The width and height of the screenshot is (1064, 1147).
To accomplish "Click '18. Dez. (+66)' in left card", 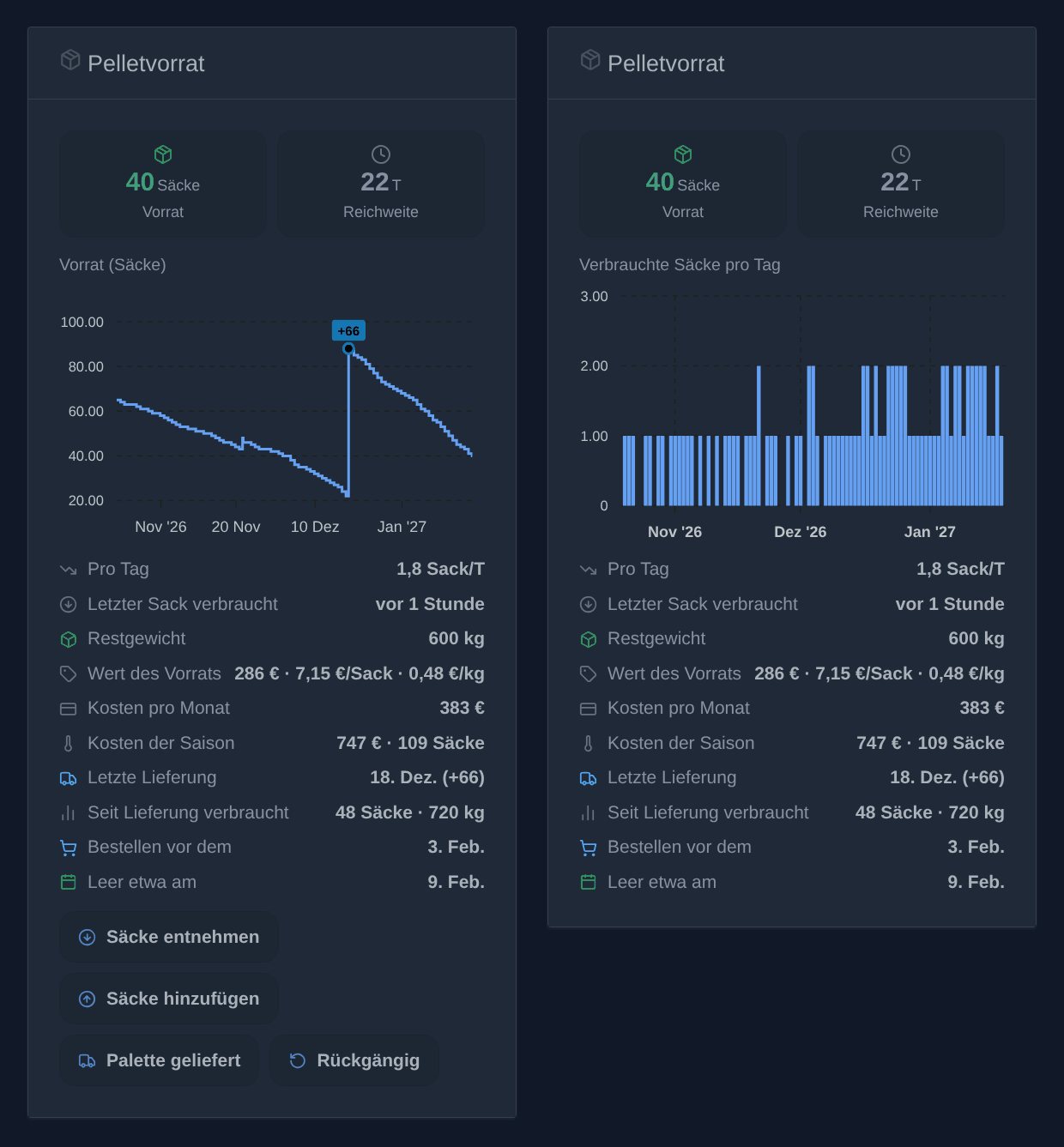I will coord(427,777).
